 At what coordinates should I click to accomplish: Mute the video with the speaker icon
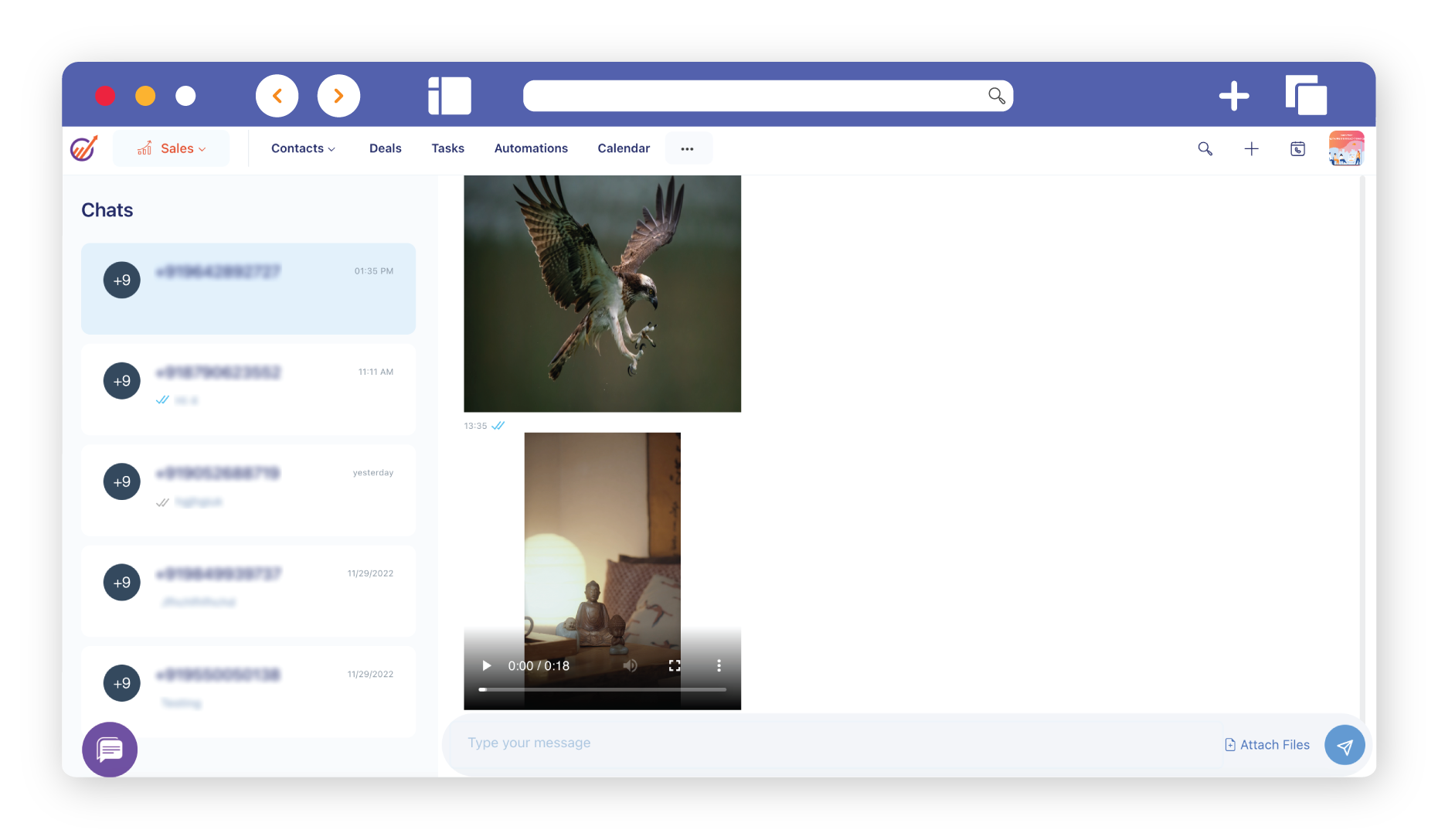(x=631, y=665)
